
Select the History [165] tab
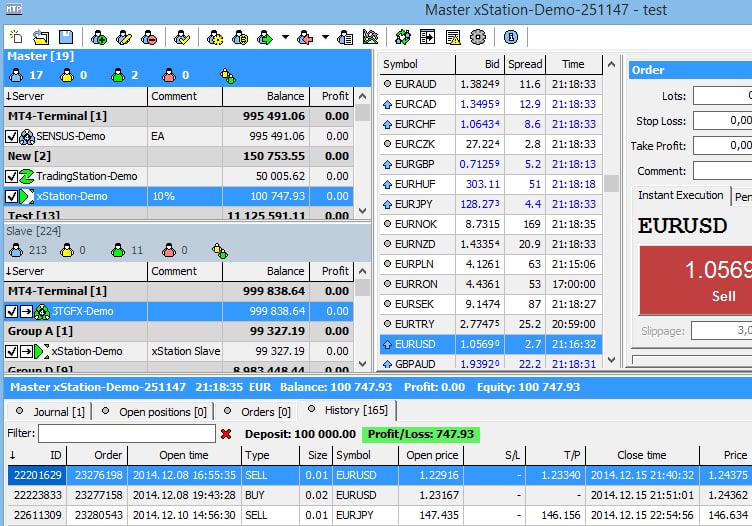[347, 410]
